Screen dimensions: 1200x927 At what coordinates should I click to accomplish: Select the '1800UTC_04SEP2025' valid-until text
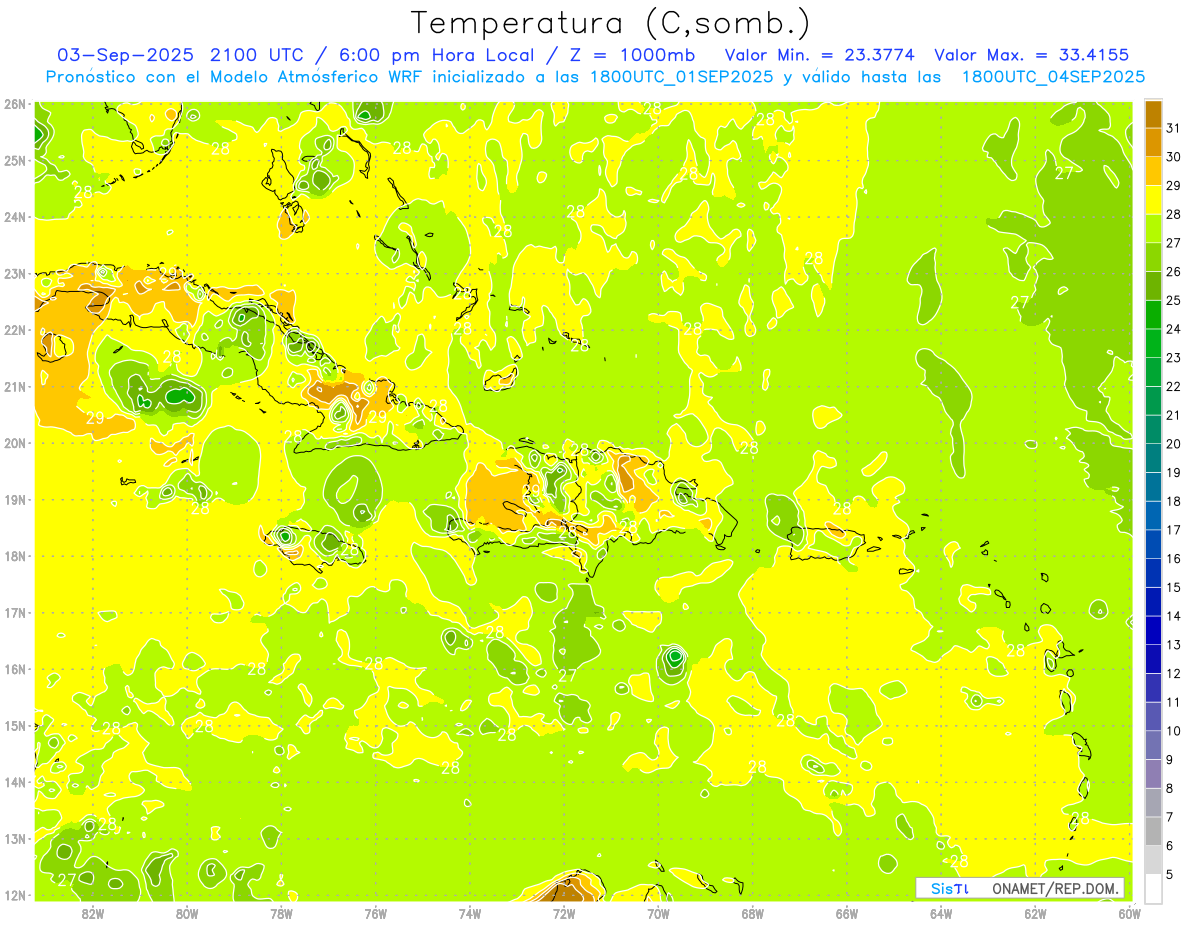click(x=1053, y=77)
